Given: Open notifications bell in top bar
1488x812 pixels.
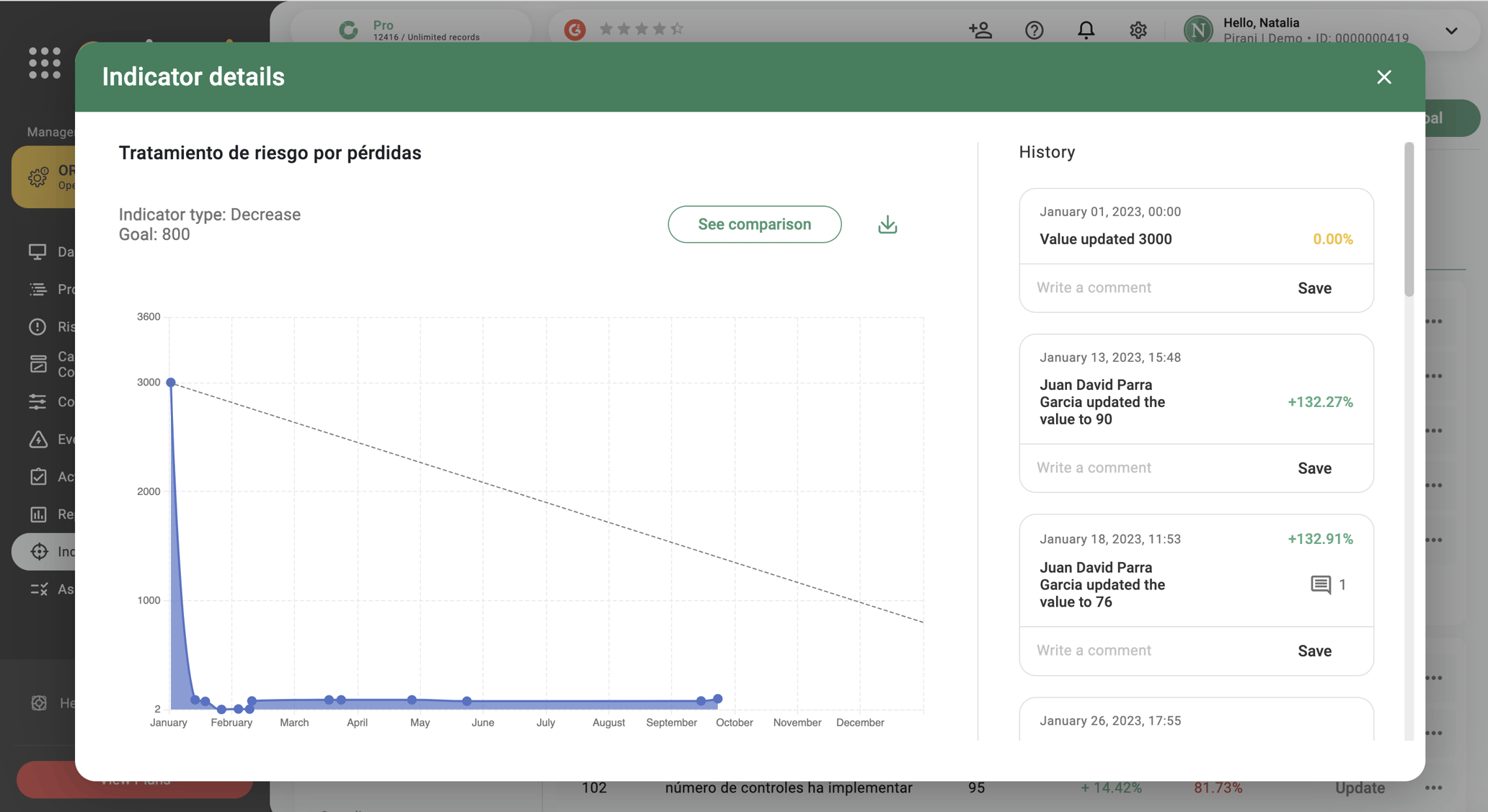Looking at the screenshot, I should point(1086,30).
